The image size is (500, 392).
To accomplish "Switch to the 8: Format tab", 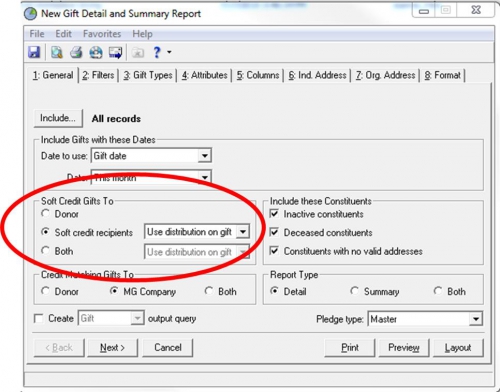I will [x=442, y=75].
